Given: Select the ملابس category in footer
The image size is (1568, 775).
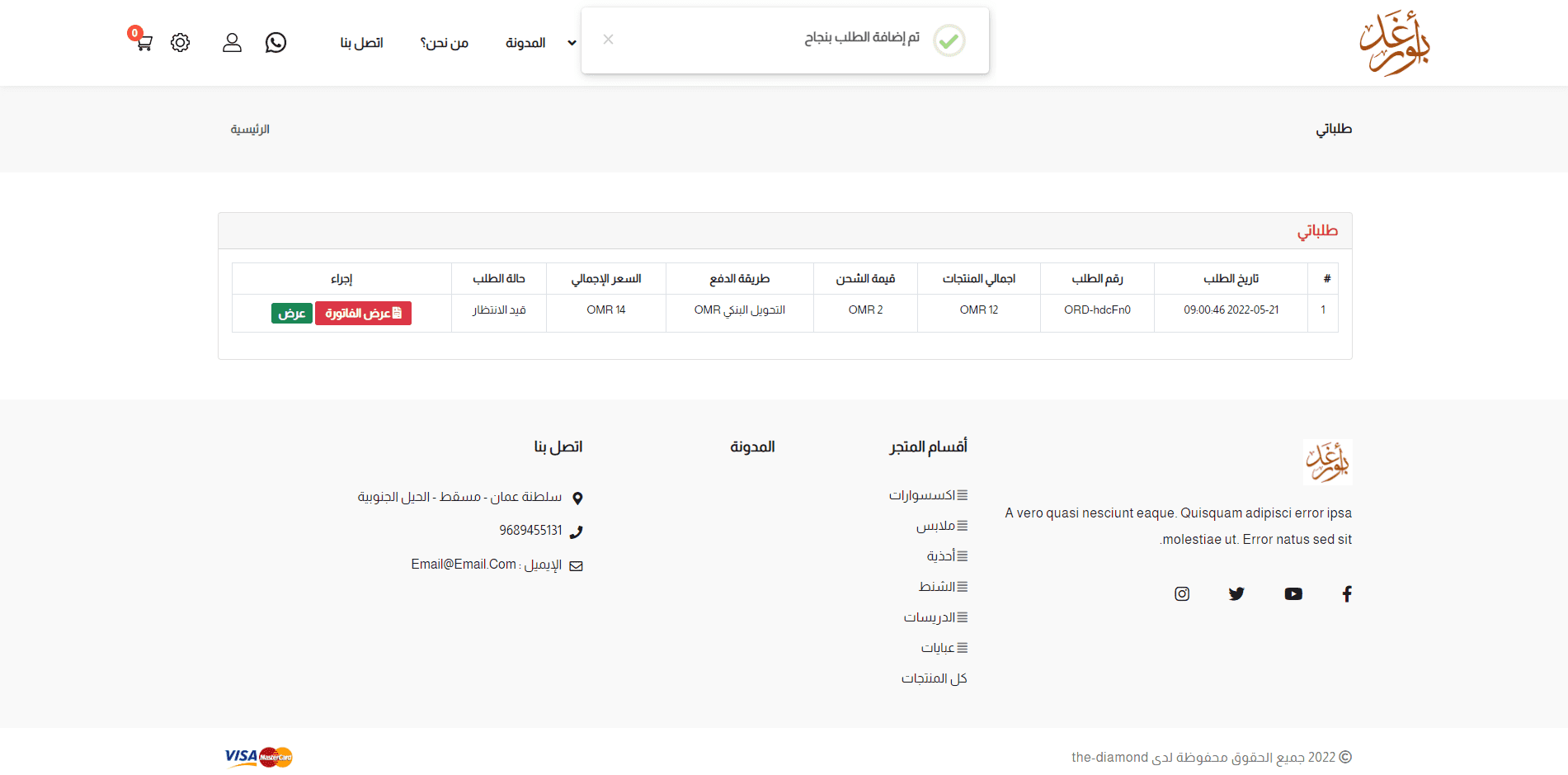Looking at the screenshot, I should click(935, 526).
